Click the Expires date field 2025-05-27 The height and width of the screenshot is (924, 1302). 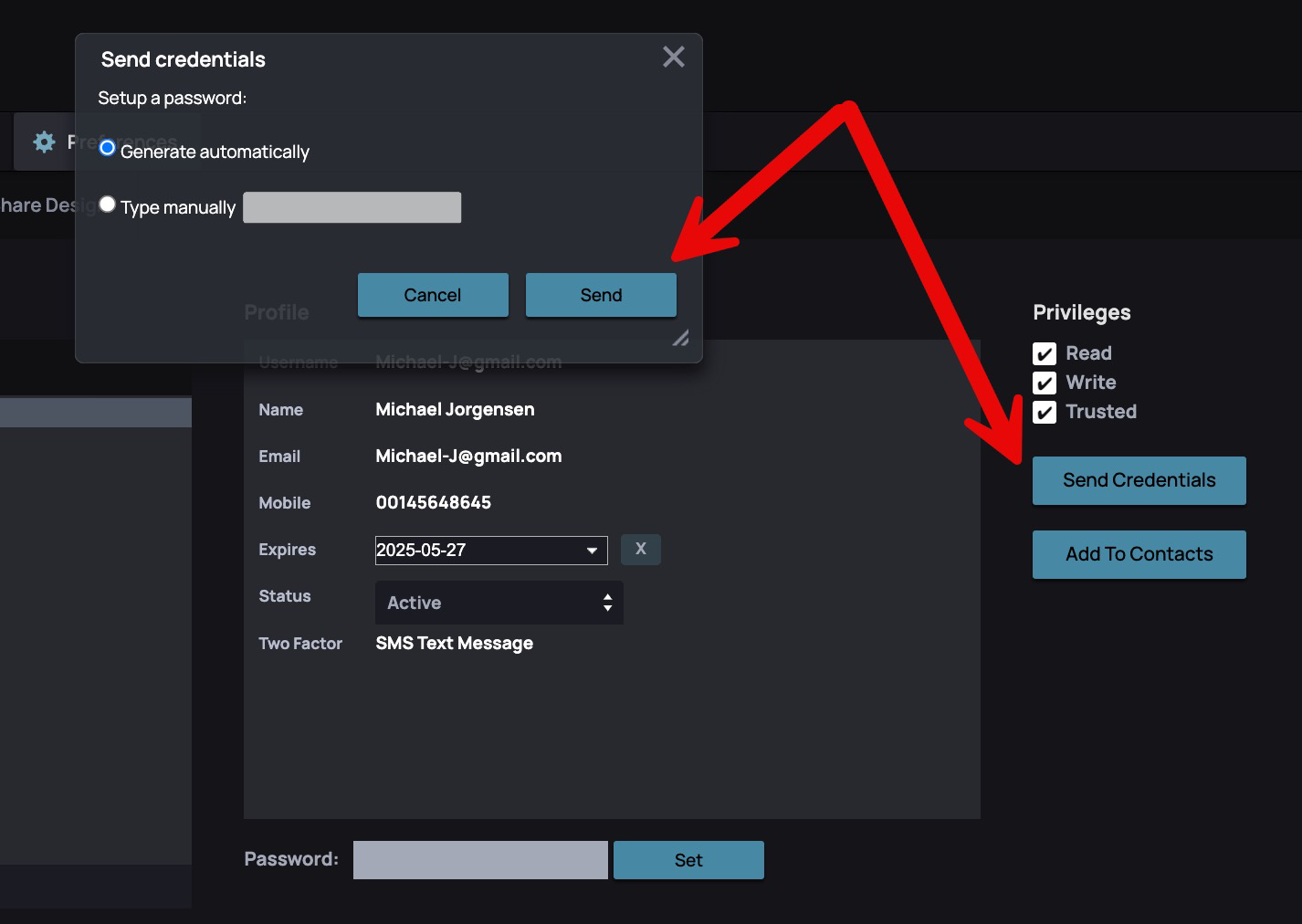tap(475, 551)
